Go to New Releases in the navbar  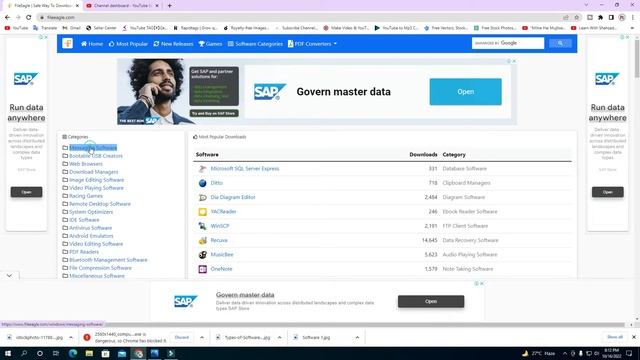173,44
